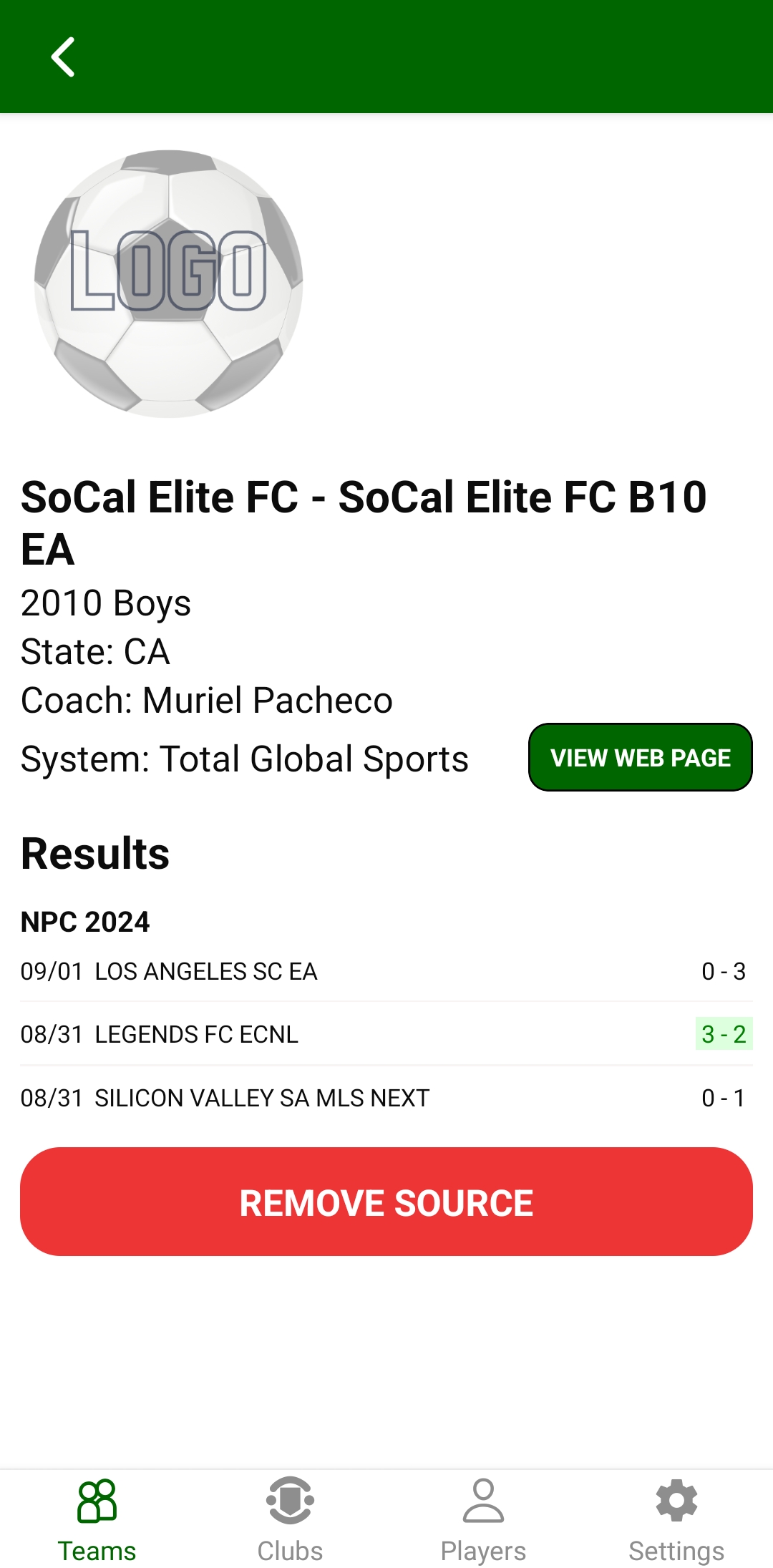Viewport: 773px width, 1568px height.
Task: Click the 0 - 3 score
Action: (x=724, y=971)
